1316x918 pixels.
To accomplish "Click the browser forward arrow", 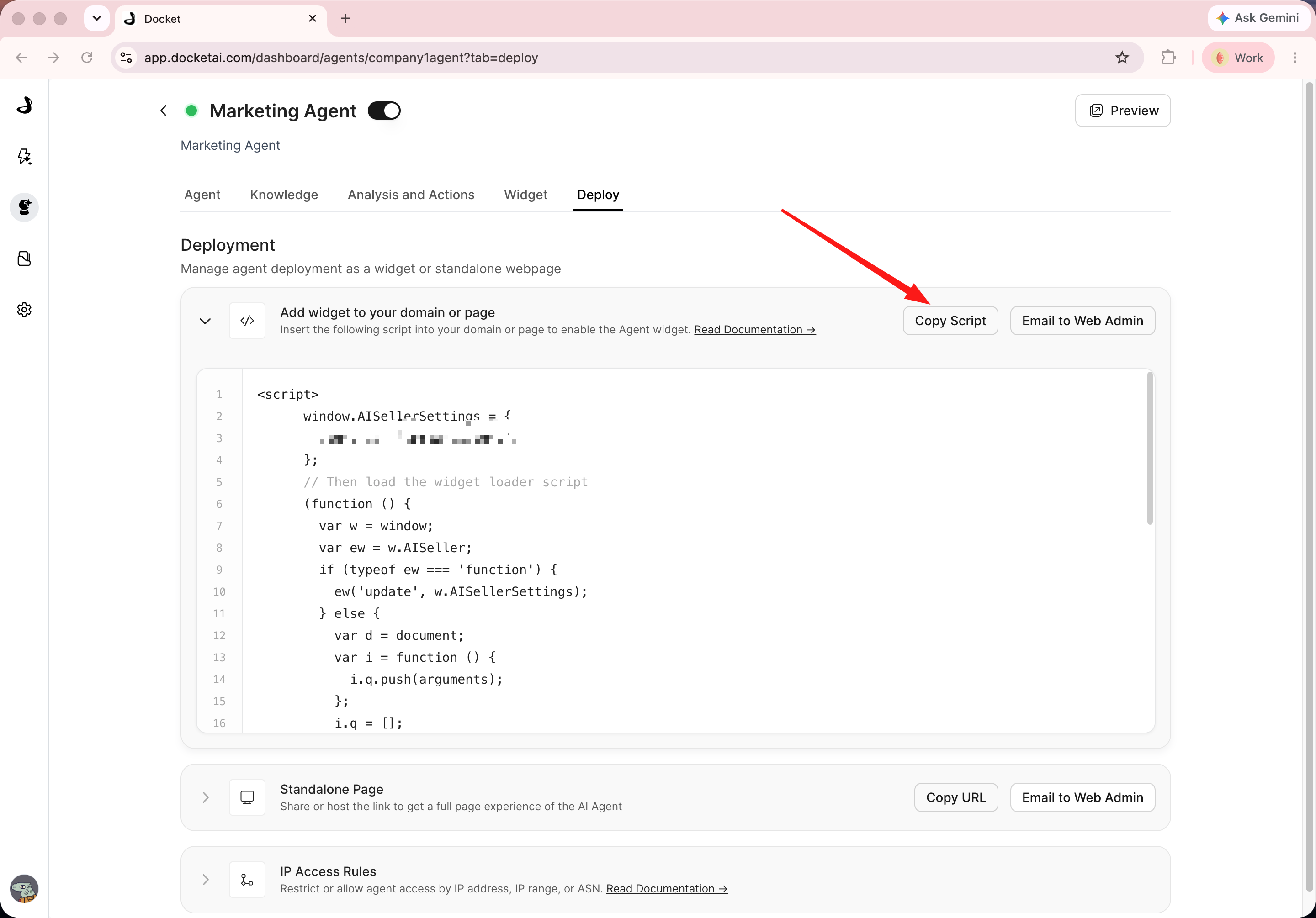I will (54, 57).
